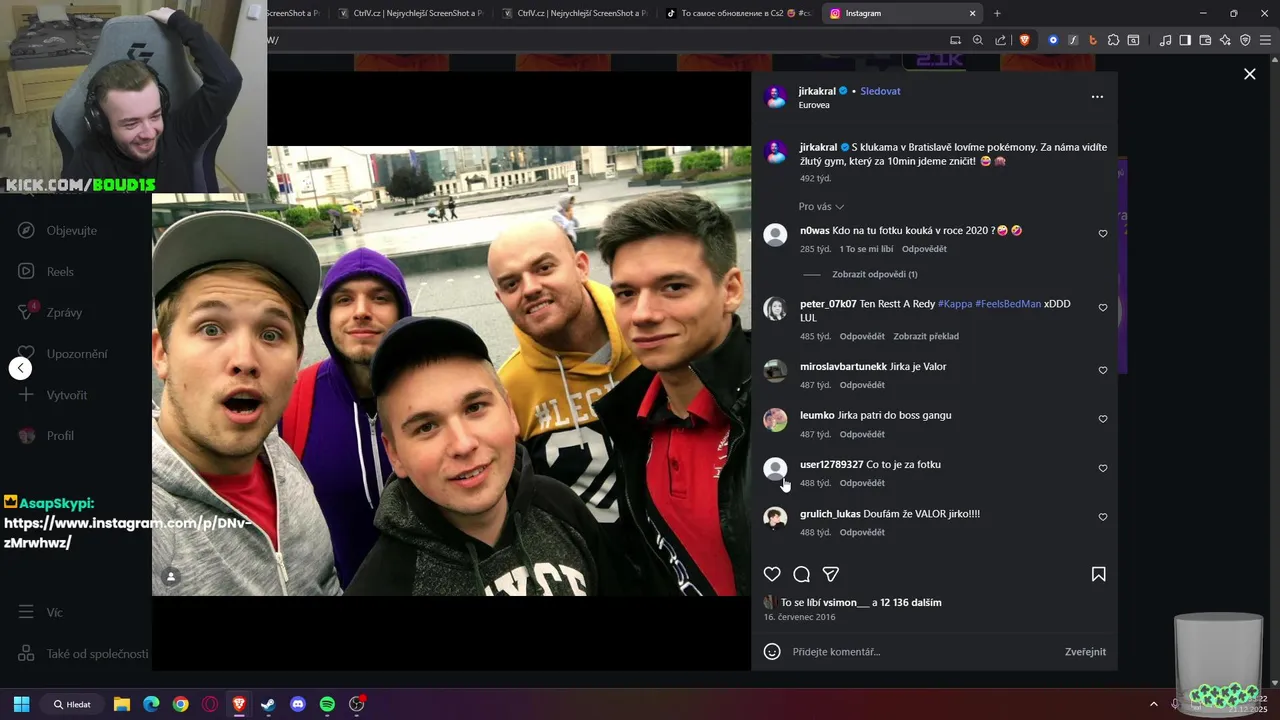Screen dimensions: 1280x720
Task: Show hidden tray icons chevron
Action: tap(1153, 704)
